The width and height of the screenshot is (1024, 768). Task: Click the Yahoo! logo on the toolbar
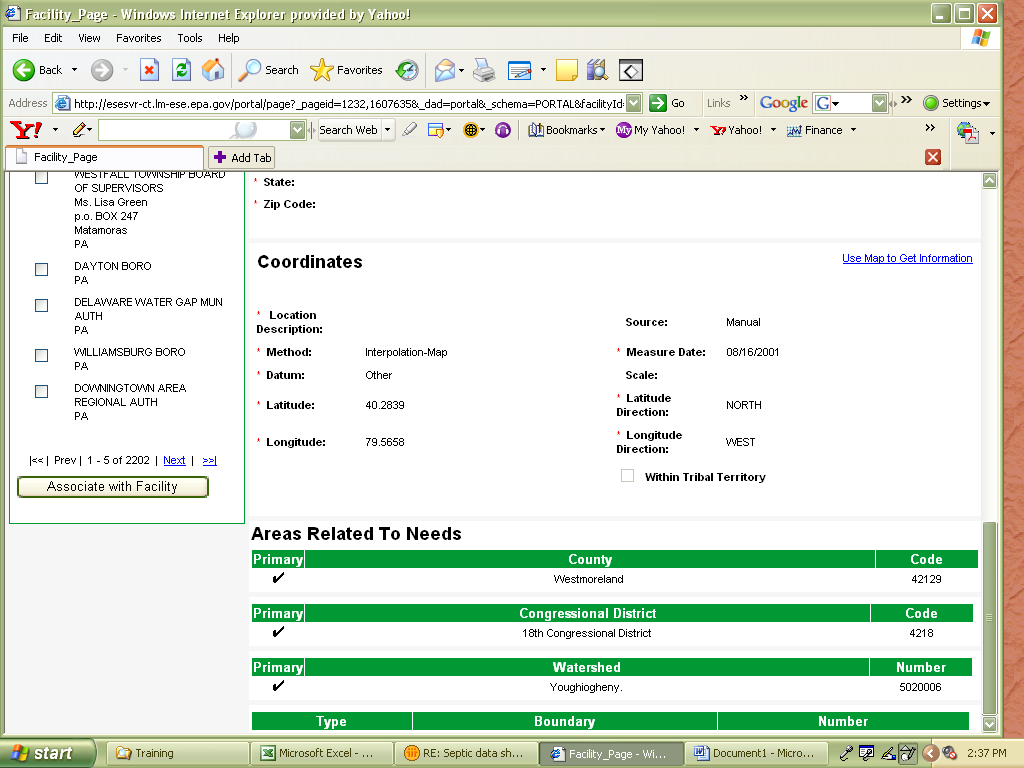[x=25, y=130]
